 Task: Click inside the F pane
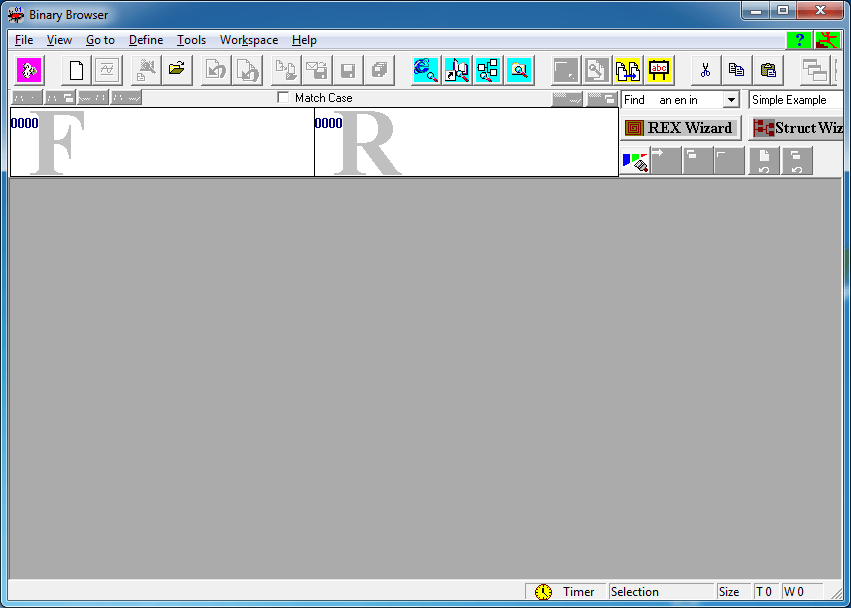(x=162, y=142)
